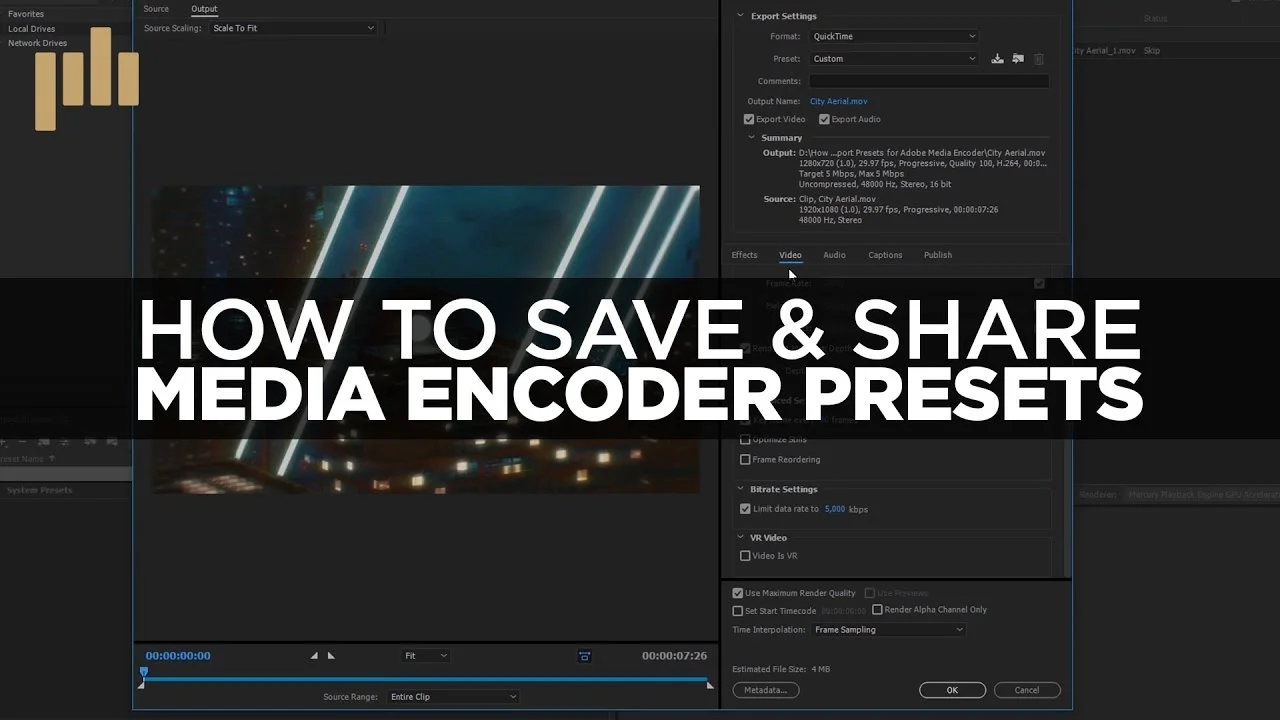Enable the Video Is VR checkbox

(x=745, y=556)
